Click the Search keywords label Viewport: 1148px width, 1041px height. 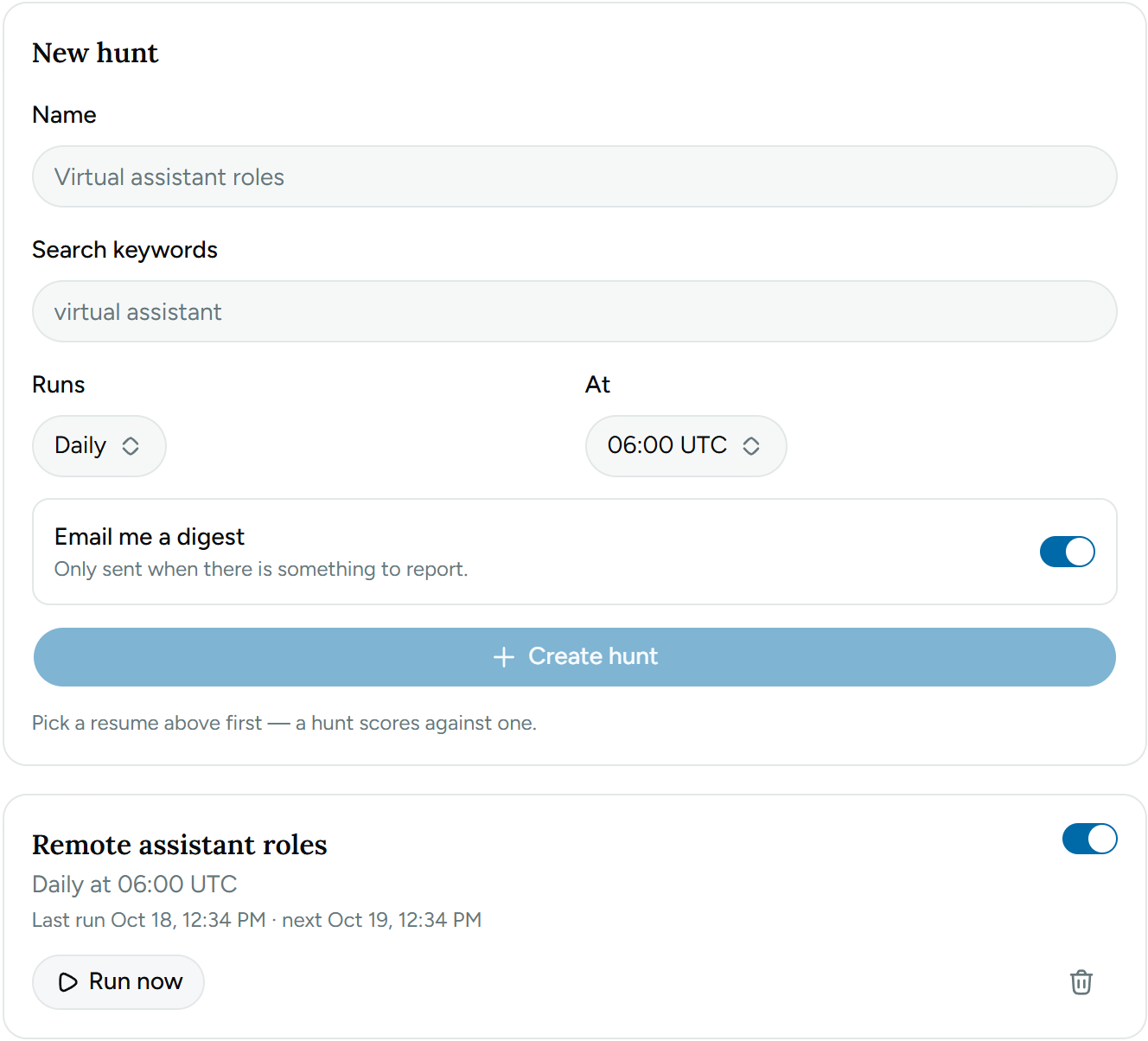point(124,250)
